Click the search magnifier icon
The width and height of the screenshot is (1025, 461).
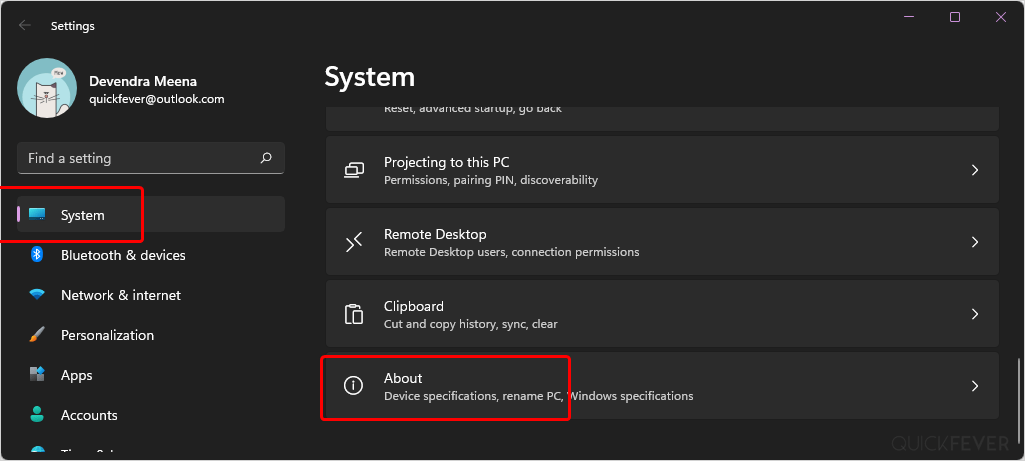tap(266, 158)
